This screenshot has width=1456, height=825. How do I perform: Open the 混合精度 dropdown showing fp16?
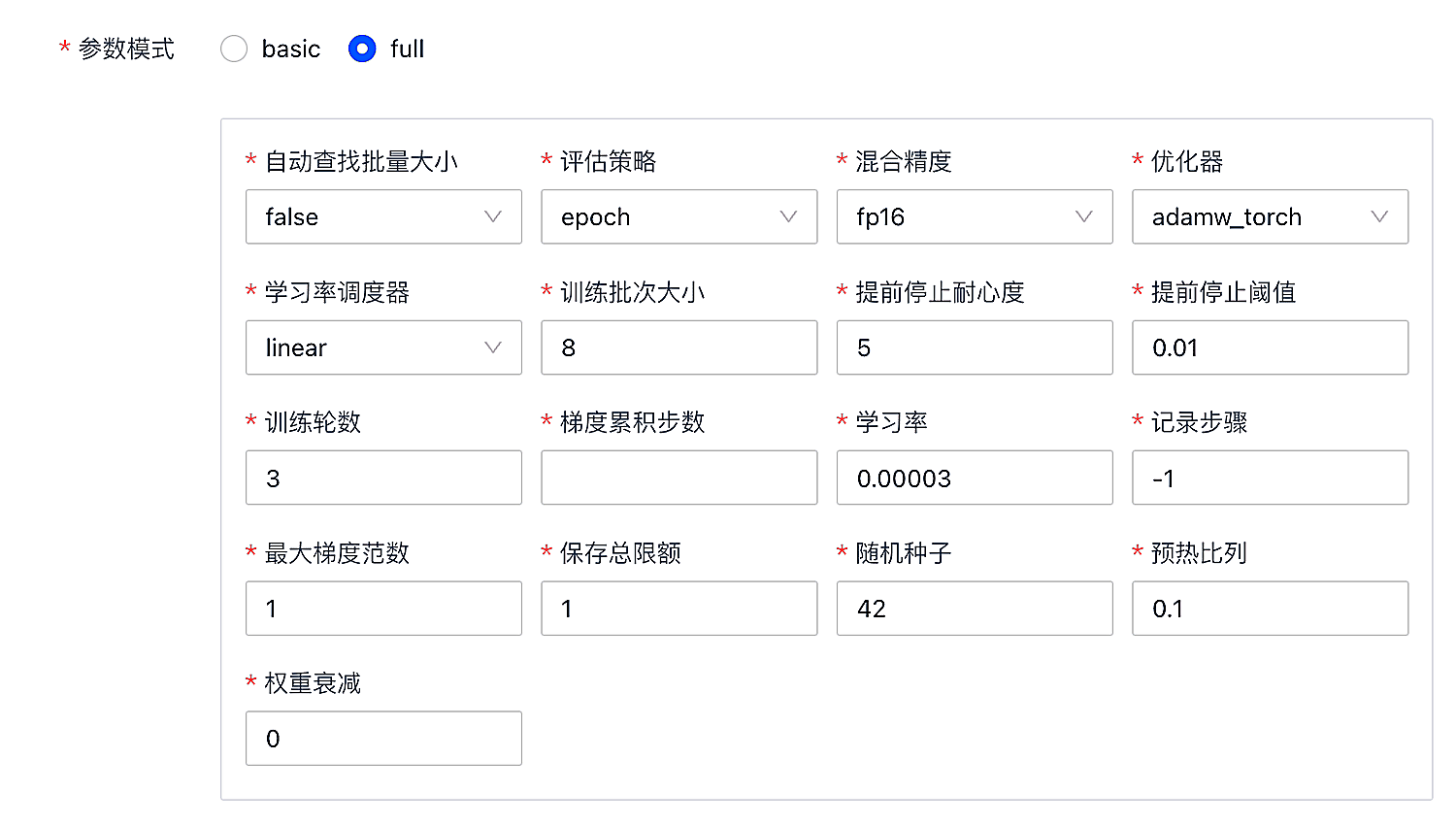975,216
